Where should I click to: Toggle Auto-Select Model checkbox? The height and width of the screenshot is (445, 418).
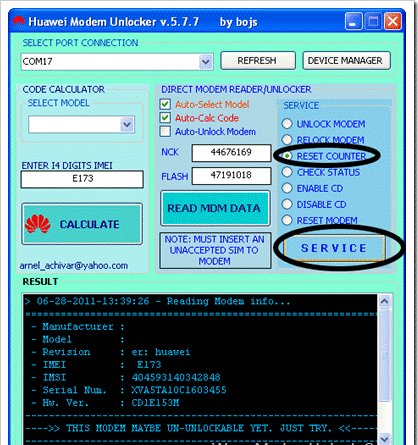pos(165,104)
